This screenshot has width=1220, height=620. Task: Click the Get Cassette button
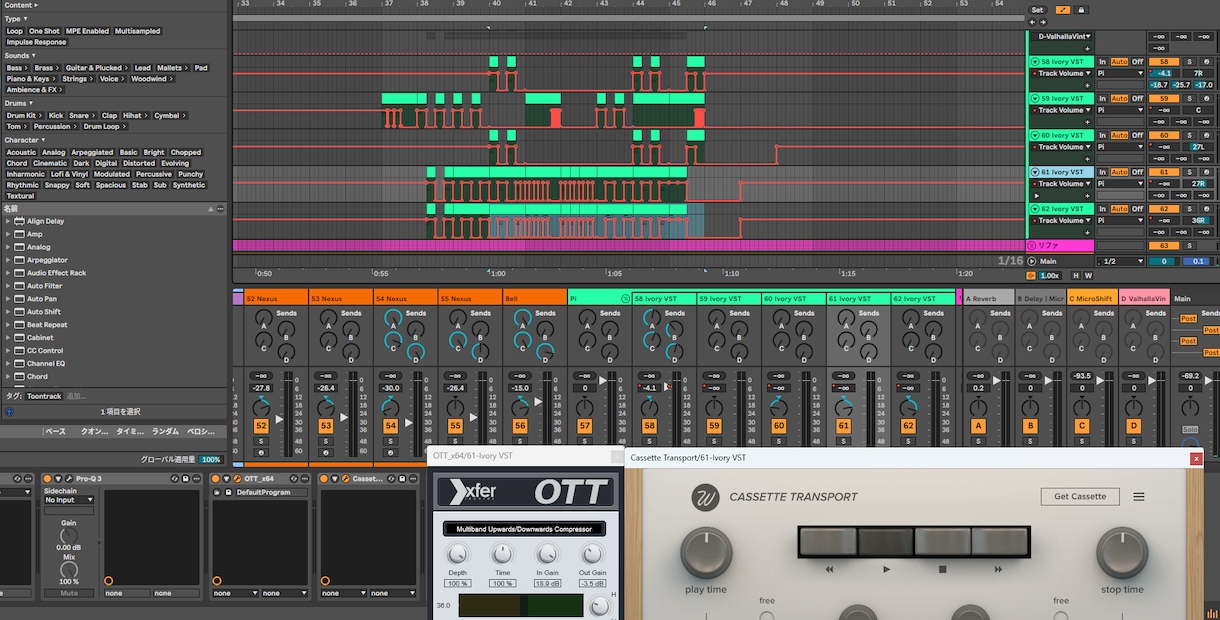pyautogui.click(x=1080, y=497)
